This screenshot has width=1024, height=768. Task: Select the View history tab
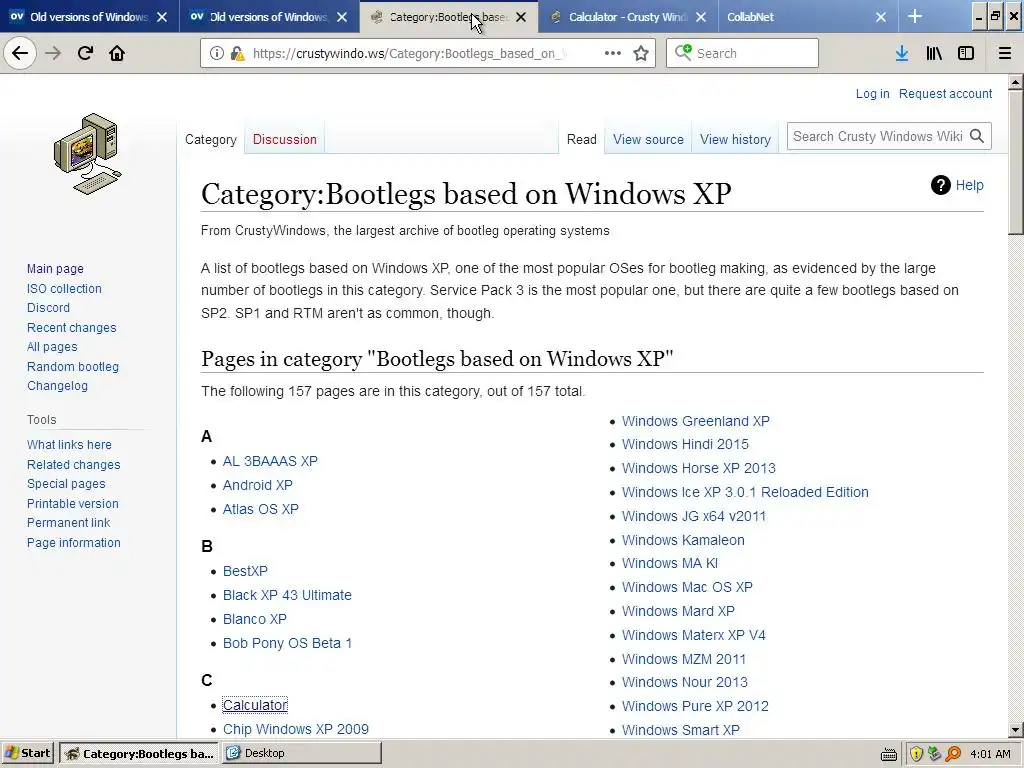pyautogui.click(x=735, y=139)
